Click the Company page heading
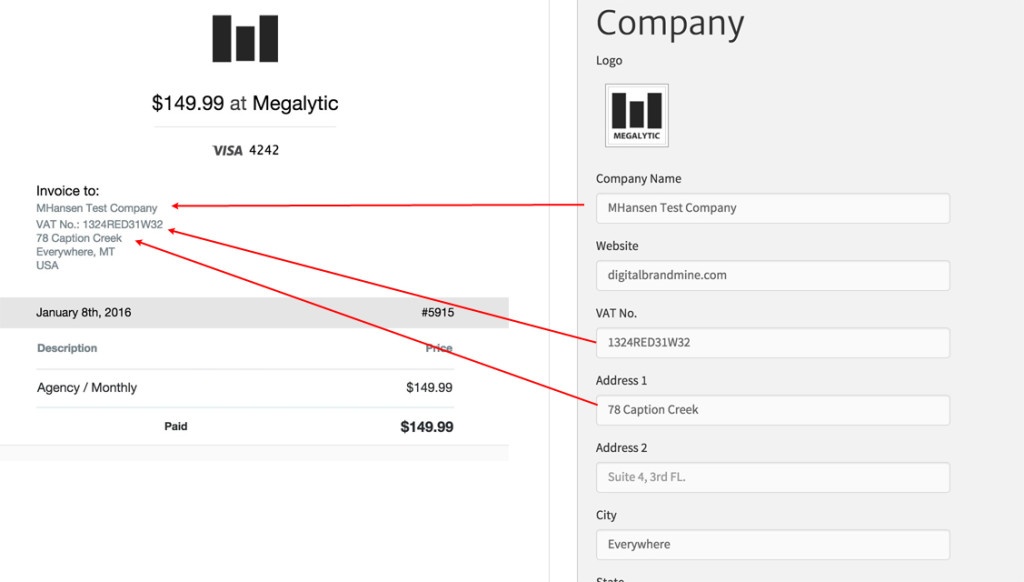This screenshot has width=1024, height=582. (670, 24)
